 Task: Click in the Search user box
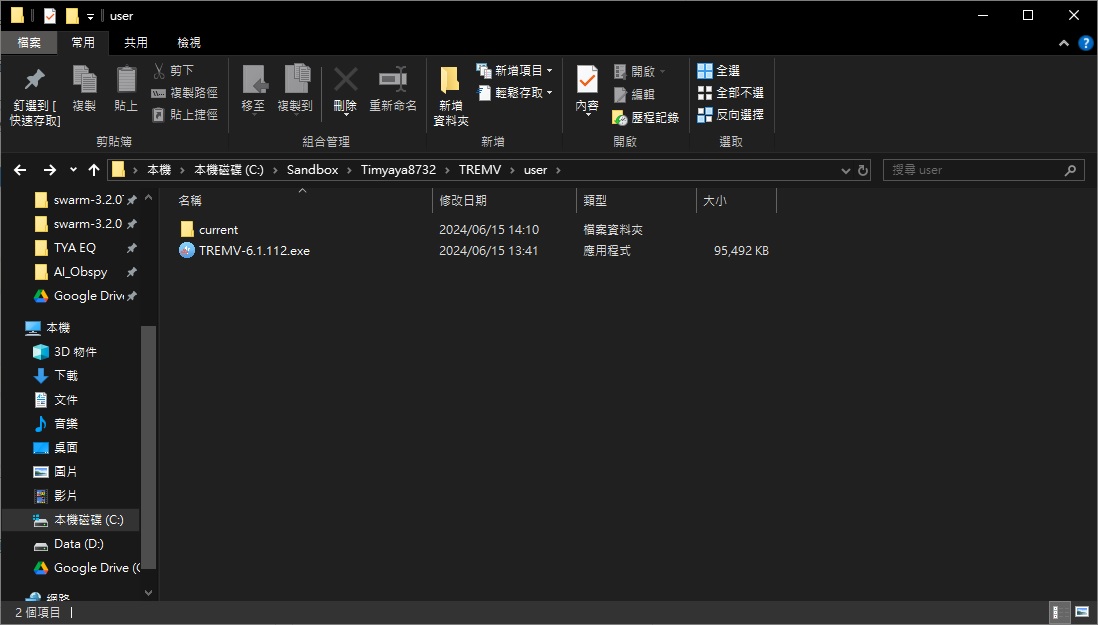[x=983, y=170]
